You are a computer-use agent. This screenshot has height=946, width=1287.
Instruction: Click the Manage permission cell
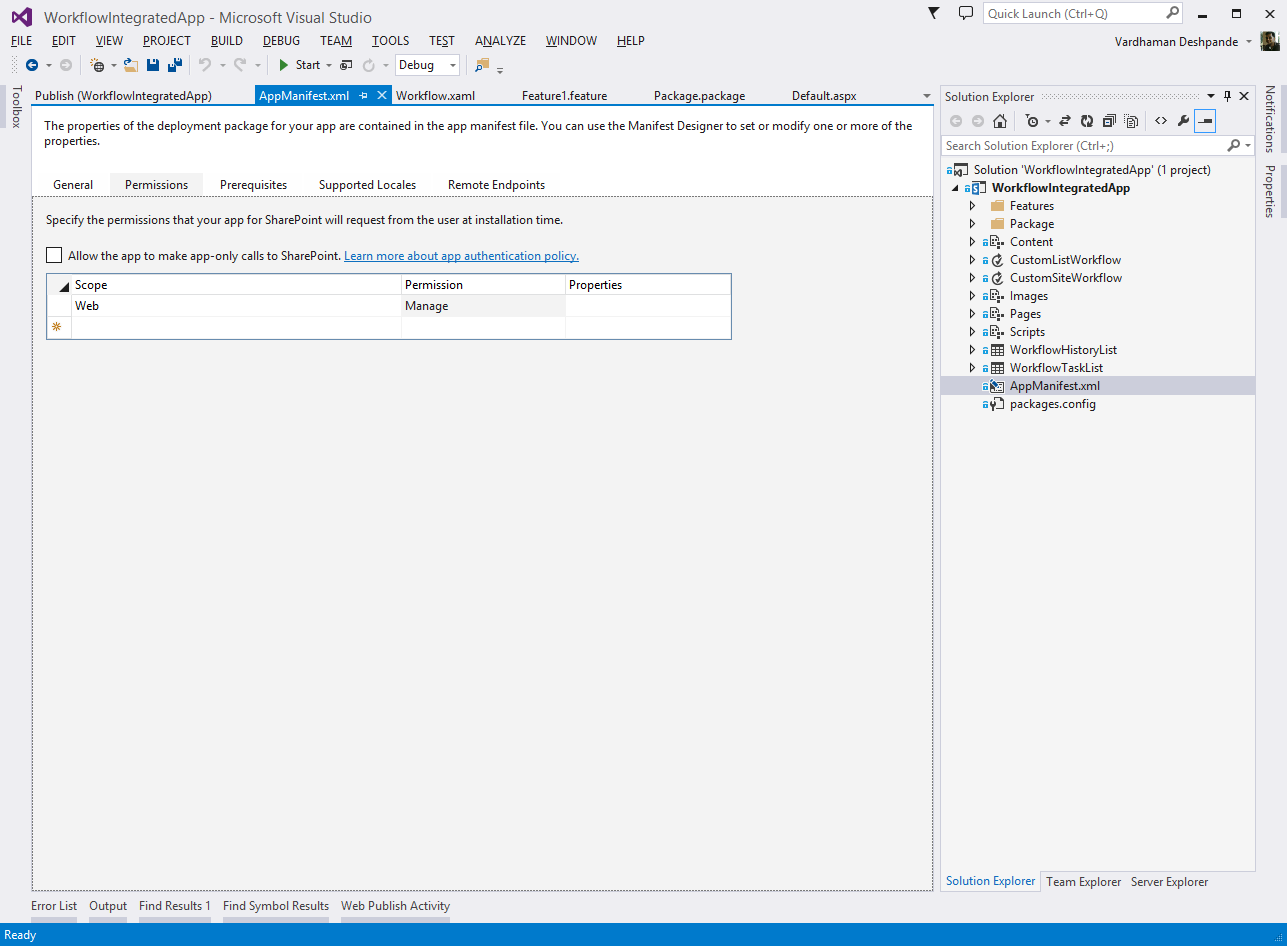pos(483,306)
